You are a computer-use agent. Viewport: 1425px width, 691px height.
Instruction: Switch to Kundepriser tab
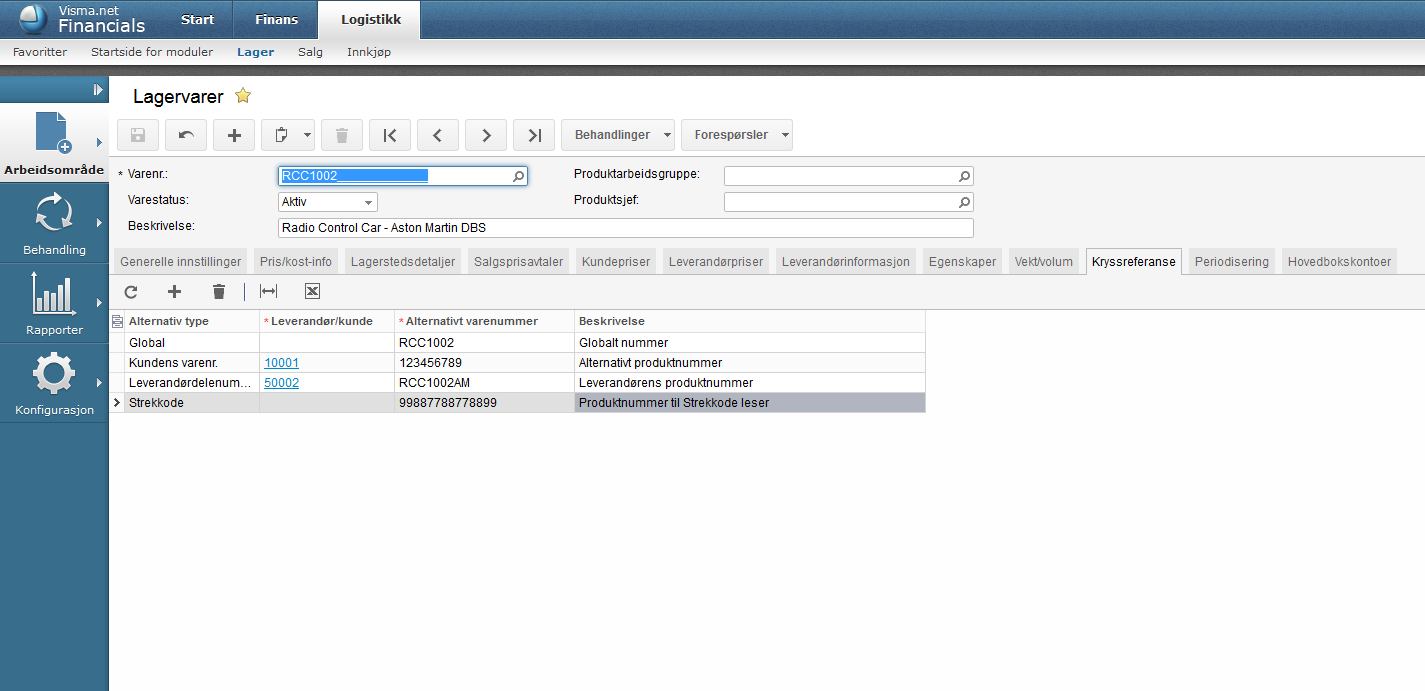[x=617, y=262]
